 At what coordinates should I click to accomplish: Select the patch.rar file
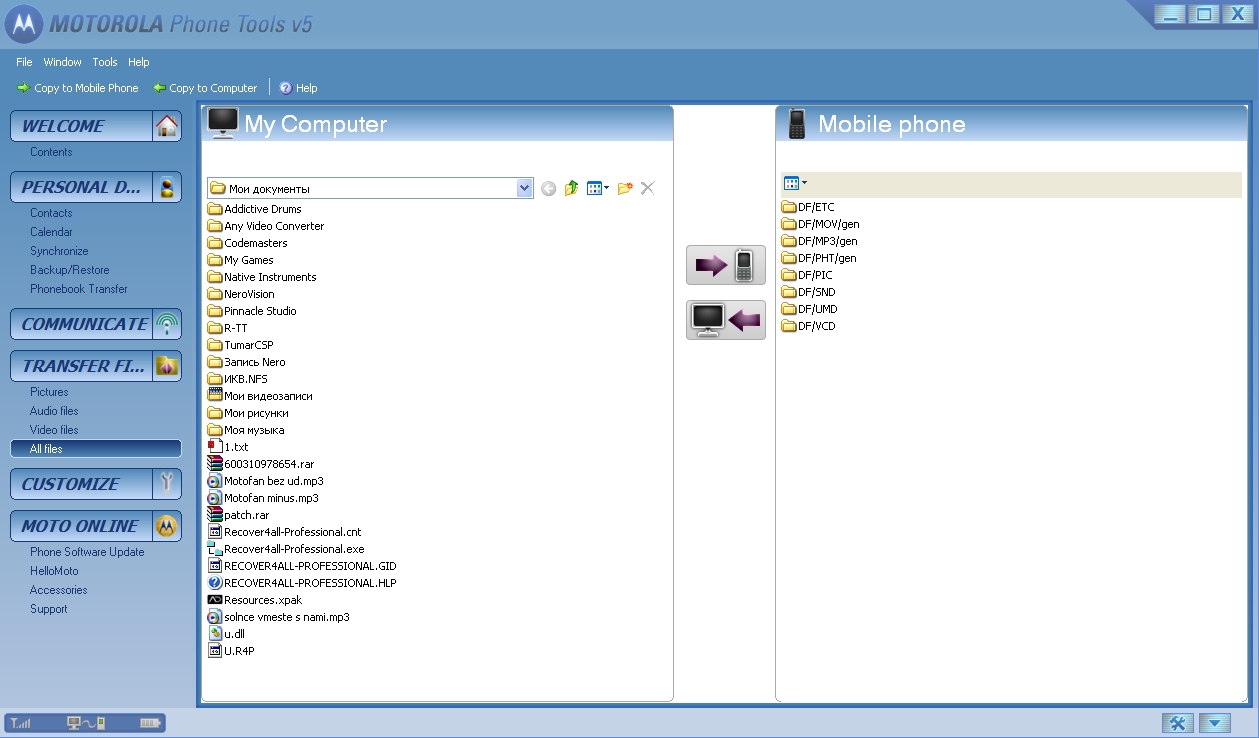(238, 515)
